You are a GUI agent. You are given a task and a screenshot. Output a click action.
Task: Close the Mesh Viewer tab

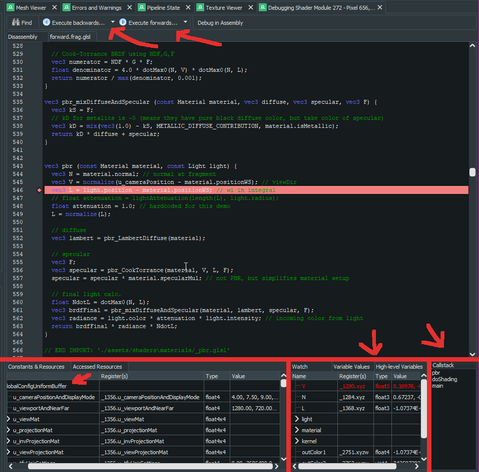pyautogui.click(x=54, y=7)
